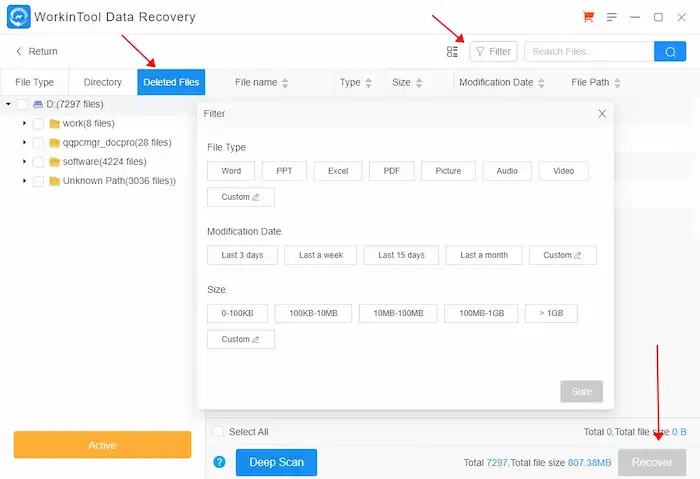
Task: Click the Unknown Path folder icon
Action: pyautogui.click(x=54, y=181)
